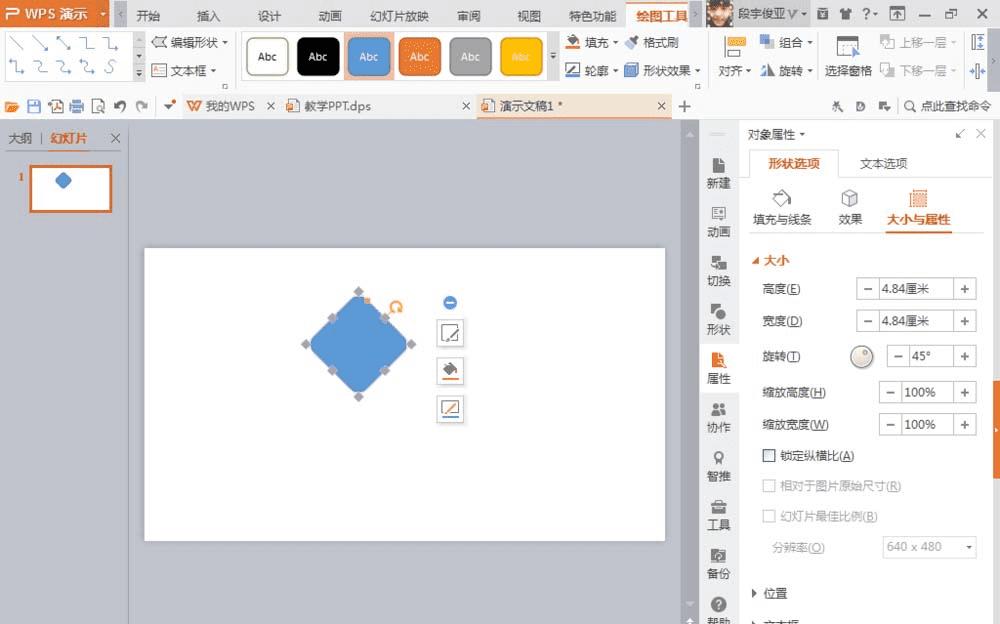The width and height of the screenshot is (1000, 624).
Task: Click 点此查找命令 search box
Action: click(x=948, y=107)
